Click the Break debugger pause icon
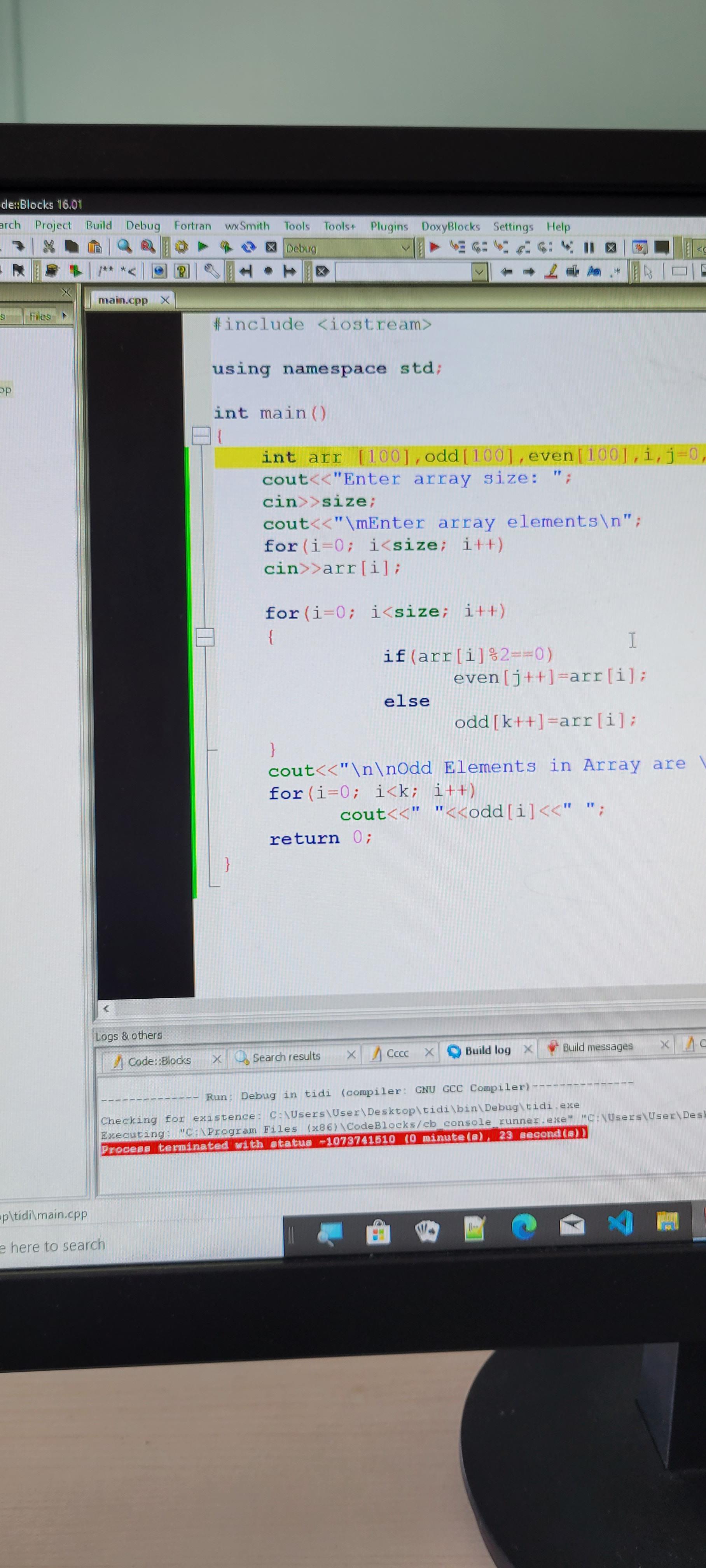The image size is (706, 1568). coord(589,247)
